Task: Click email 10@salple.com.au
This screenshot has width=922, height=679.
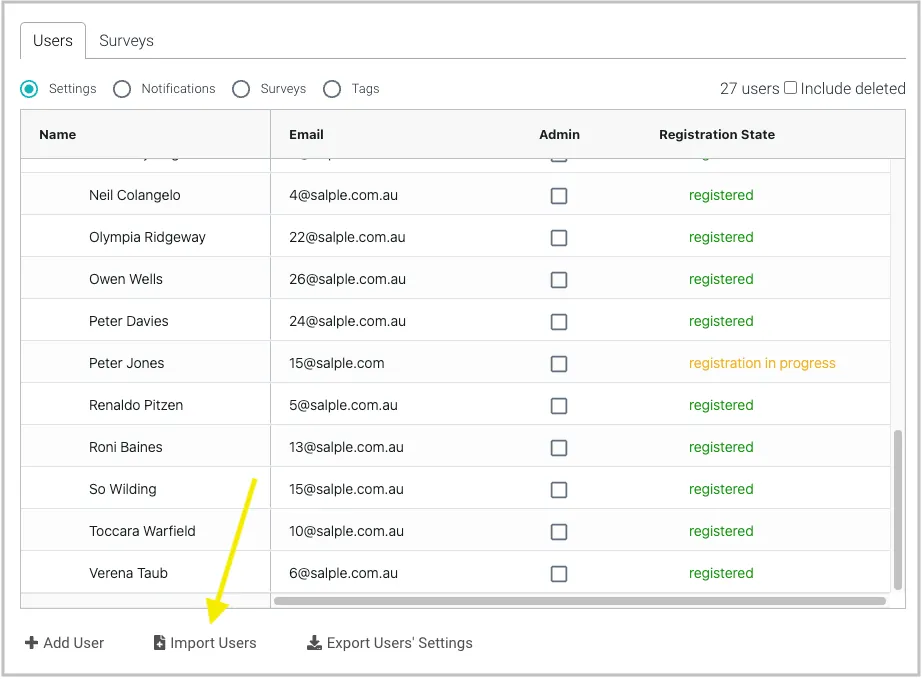Action: click(346, 531)
